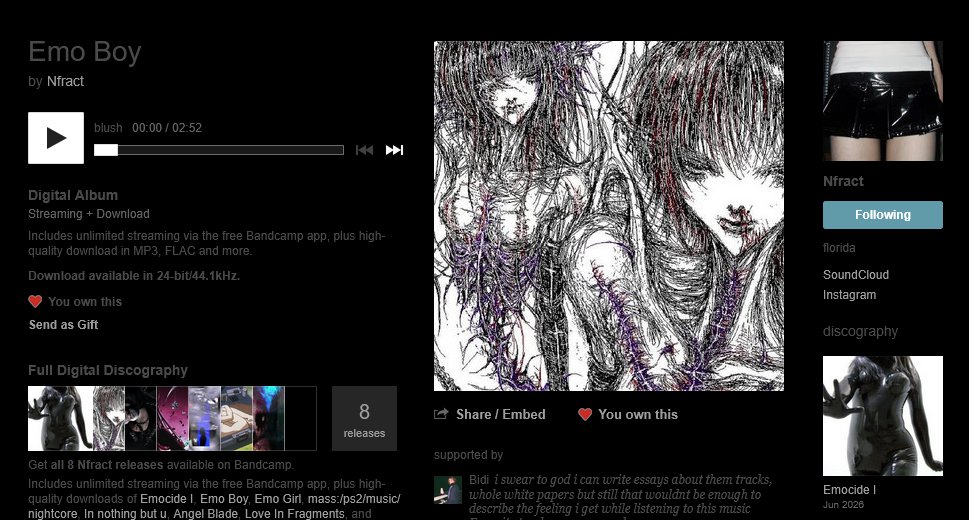The image size is (969, 520).
Task: Go to the previous track
Action: 364,150
